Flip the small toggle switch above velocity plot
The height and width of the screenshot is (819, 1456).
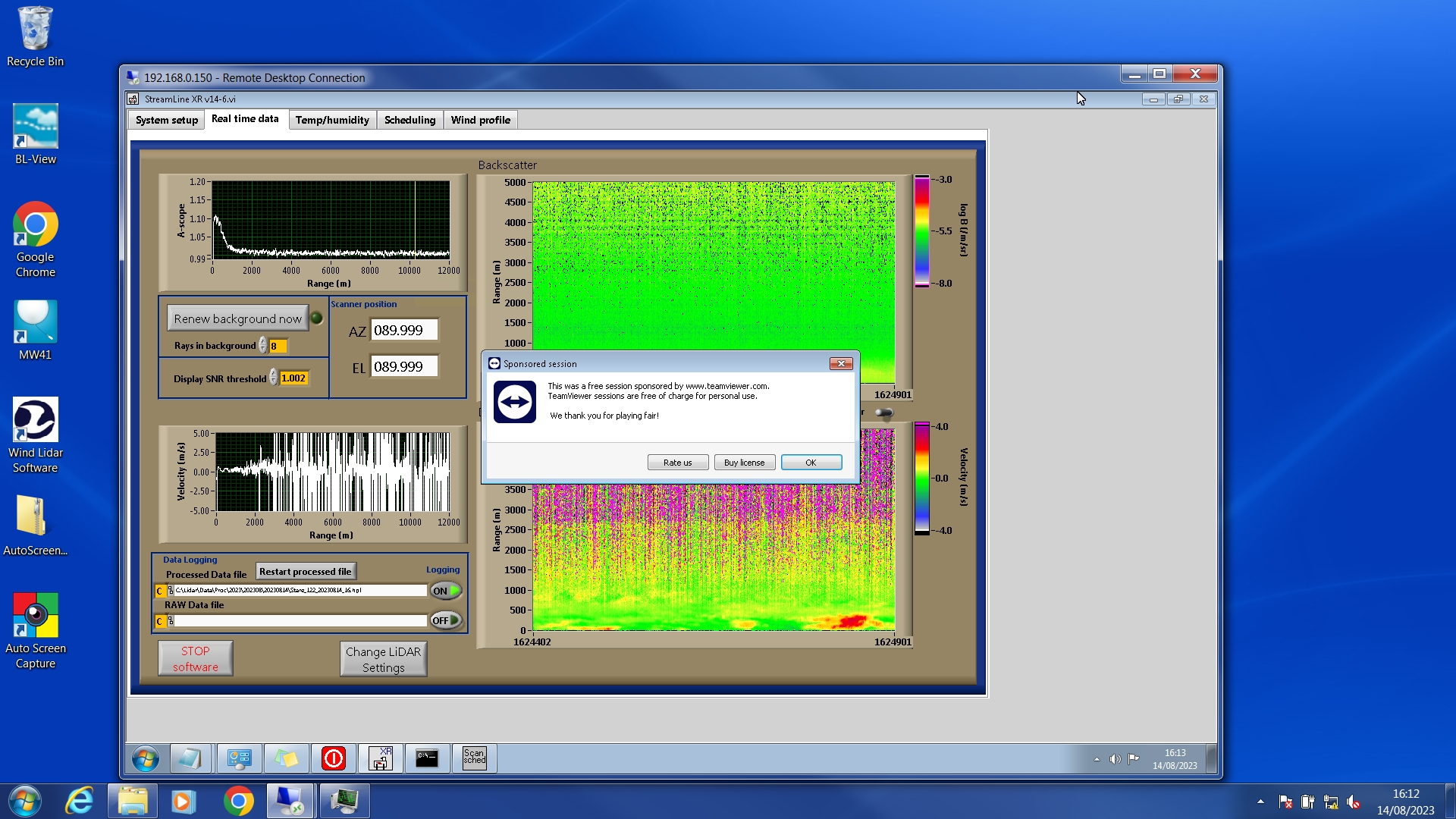pos(883,413)
